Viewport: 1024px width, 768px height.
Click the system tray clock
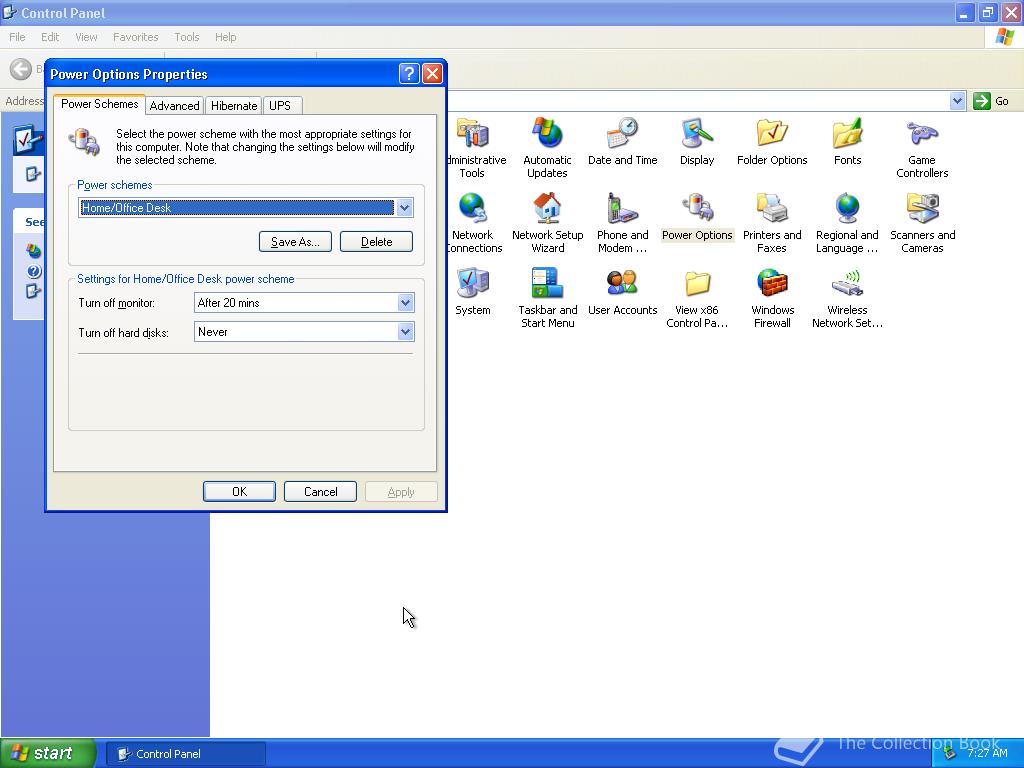tap(987, 753)
